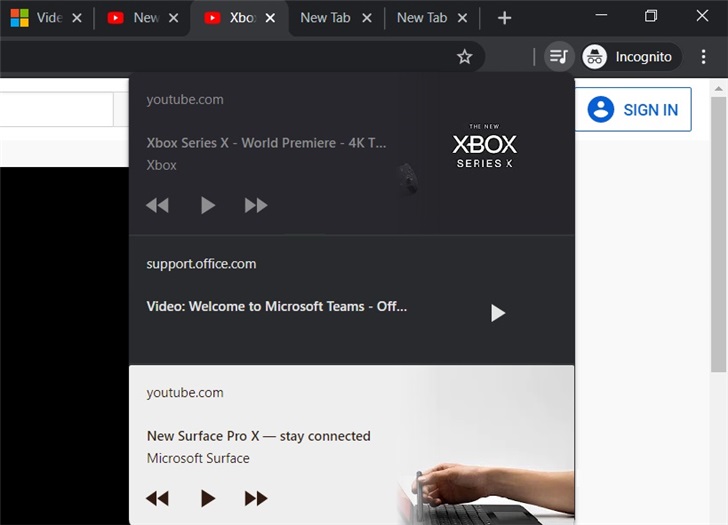Open a new tab with plus button
The width and height of the screenshot is (728, 525).
(x=505, y=18)
